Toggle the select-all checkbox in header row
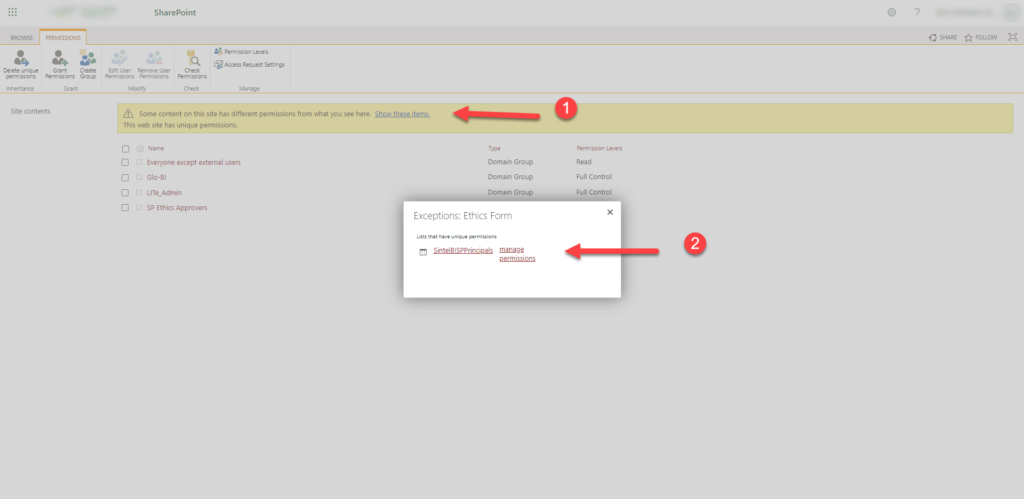Viewport: 1024px width, 499px height. coord(125,149)
